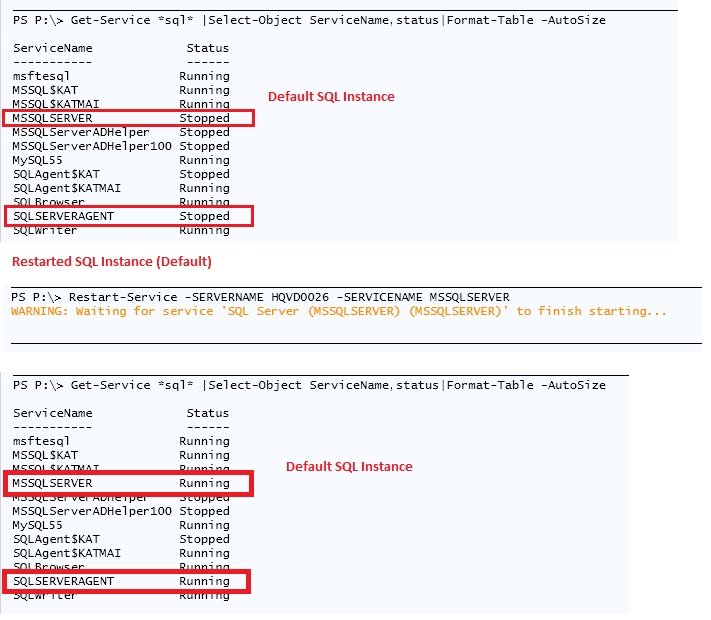Click Status column header in second table
711x620 pixels.
coord(207,413)
